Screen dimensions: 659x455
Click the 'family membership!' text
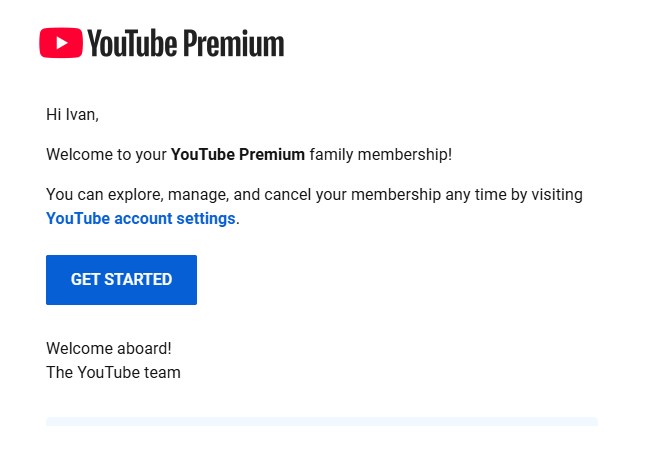(x=381, y=155)
